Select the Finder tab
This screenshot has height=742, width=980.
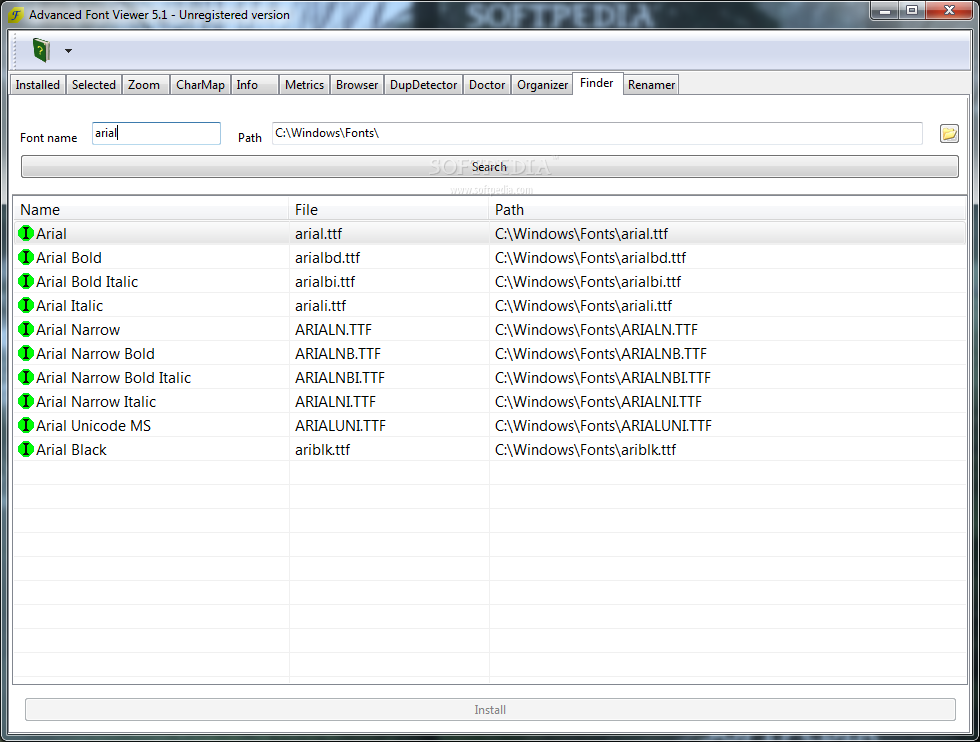(x=597, y=83)
